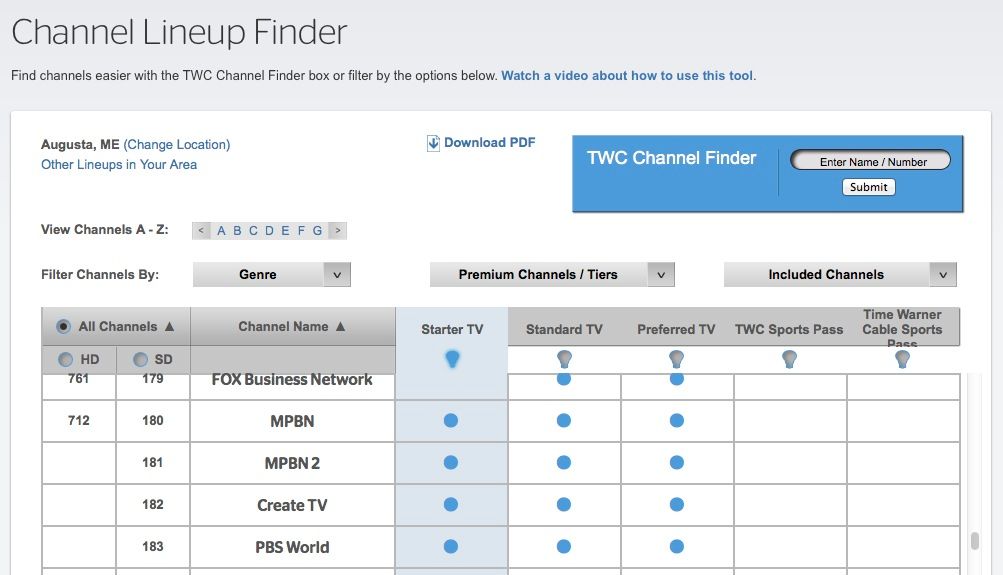Click MPBN Standard TV dot
Screen dimensions: 1003x575
[x=564, y=420]
